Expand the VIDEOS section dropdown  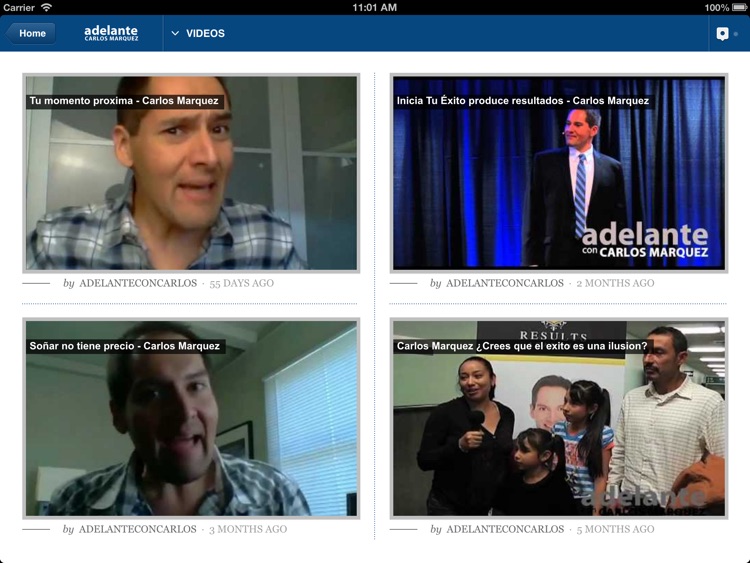click(198, 33)
